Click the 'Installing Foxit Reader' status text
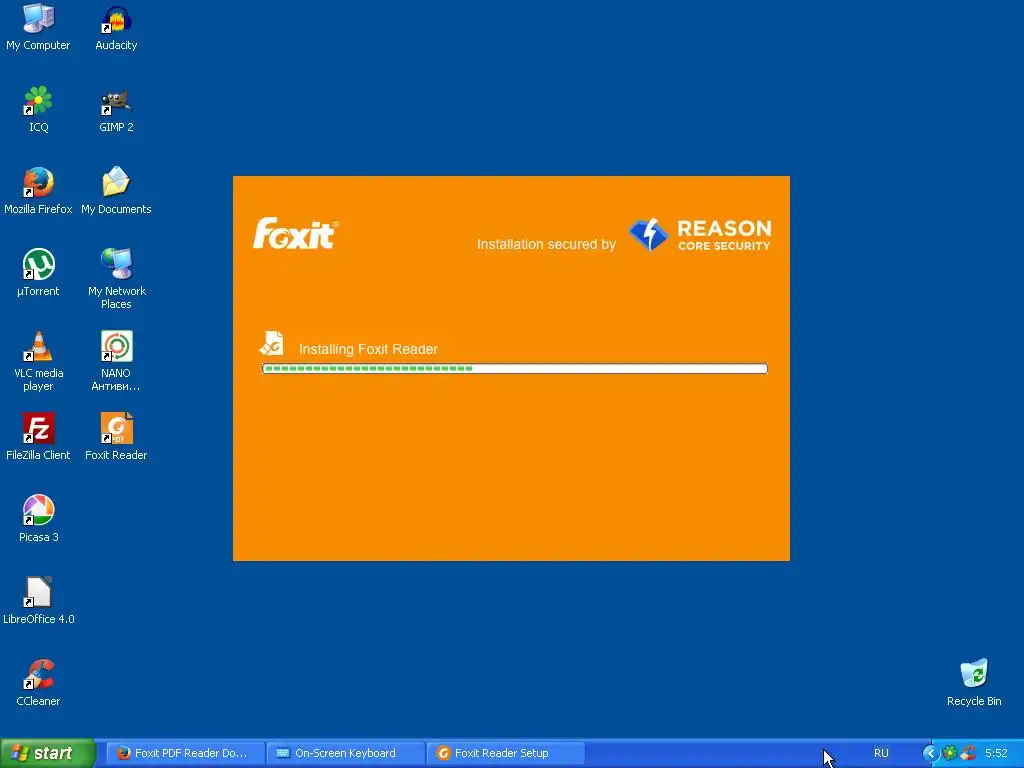The width and height of the screenshot is (1024, 768). (x=368, y=349)
